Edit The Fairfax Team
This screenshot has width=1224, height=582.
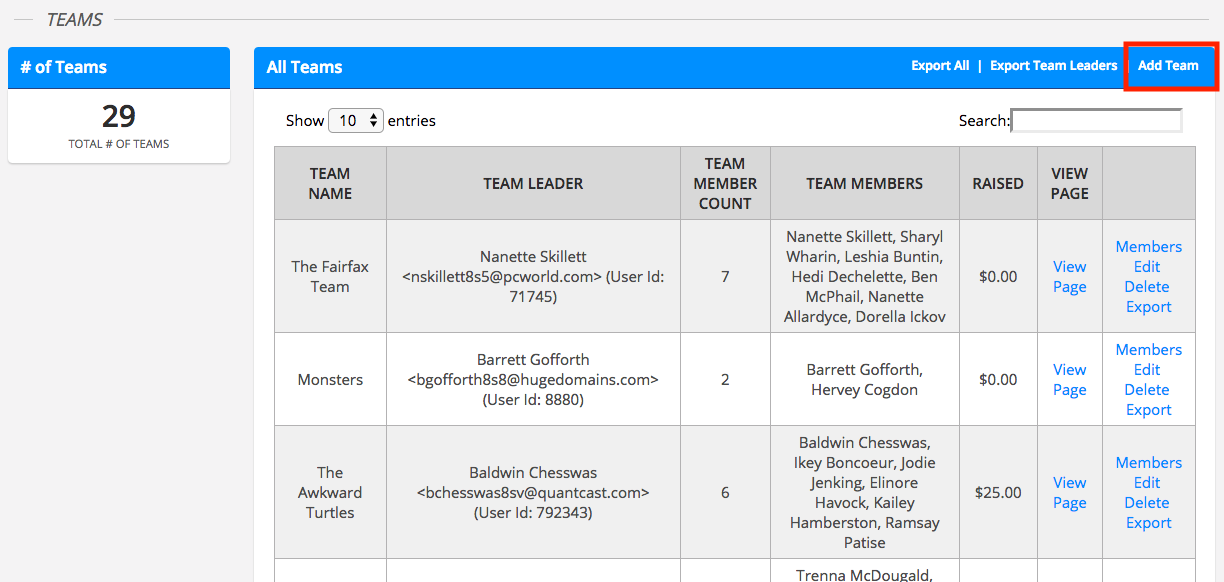[x=1147, y=267]
